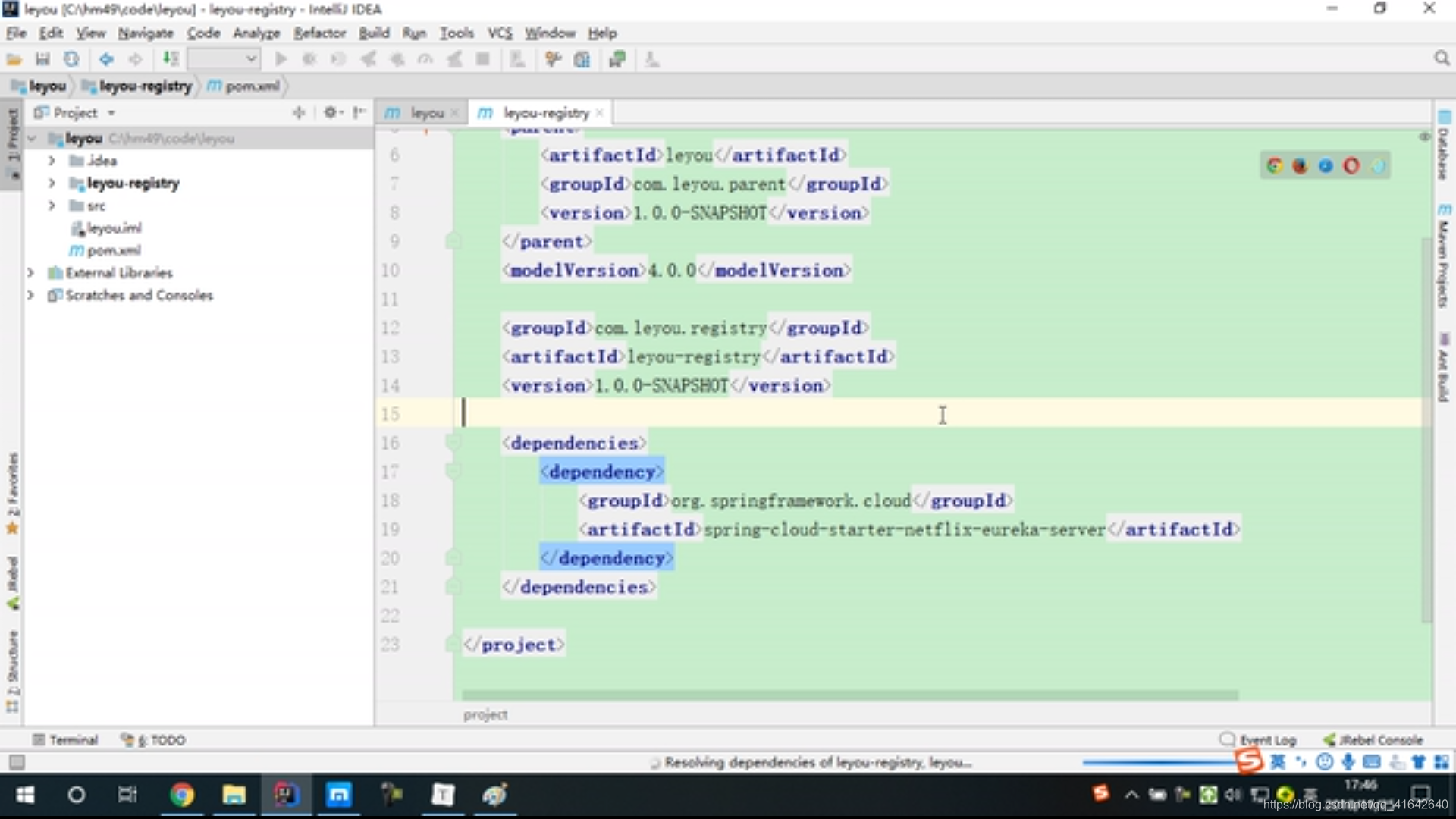Viewport: 1456px width, 819px height.
Task: Expand Scratches and Consoles node
Action: point(30,295)
